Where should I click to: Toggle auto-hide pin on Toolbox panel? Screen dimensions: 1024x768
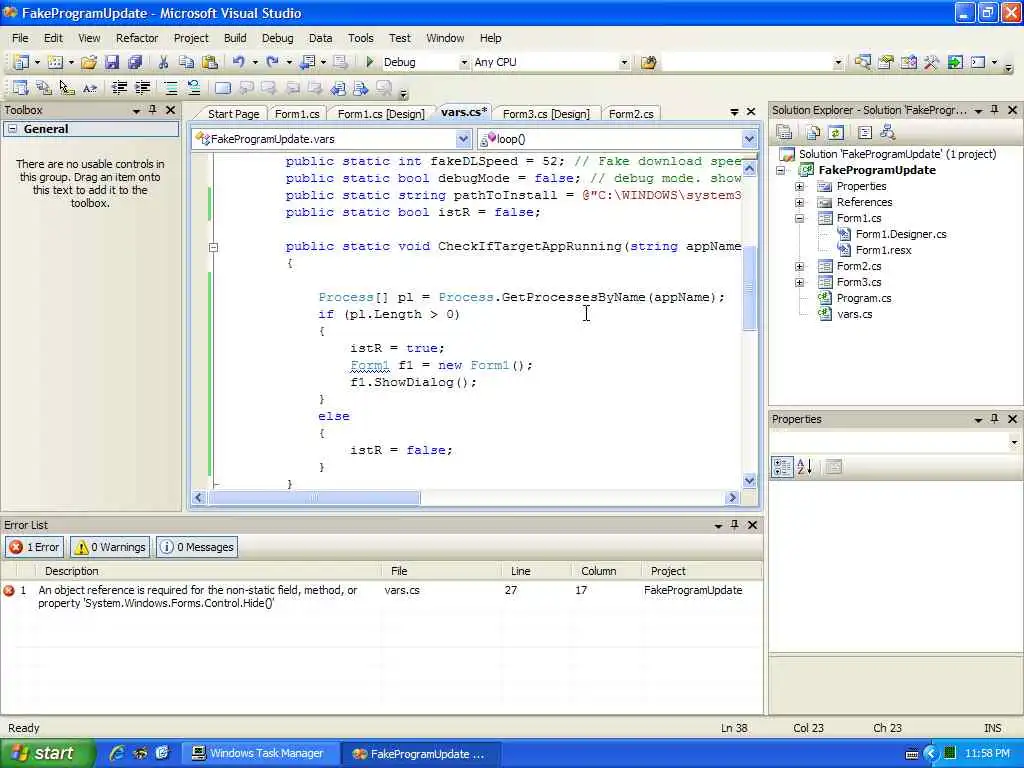coord(153,110)
